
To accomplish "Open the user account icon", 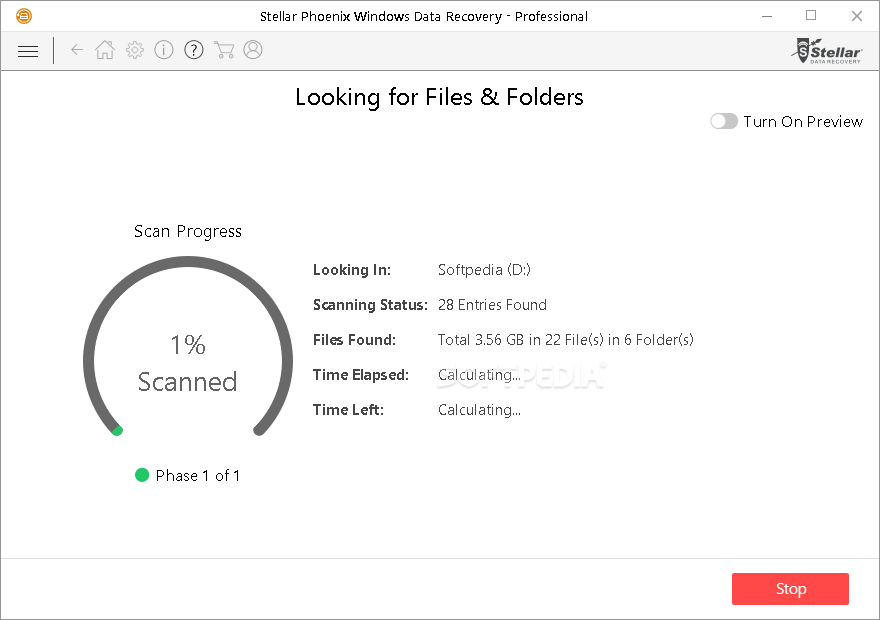I will click(x=253, y=49).
